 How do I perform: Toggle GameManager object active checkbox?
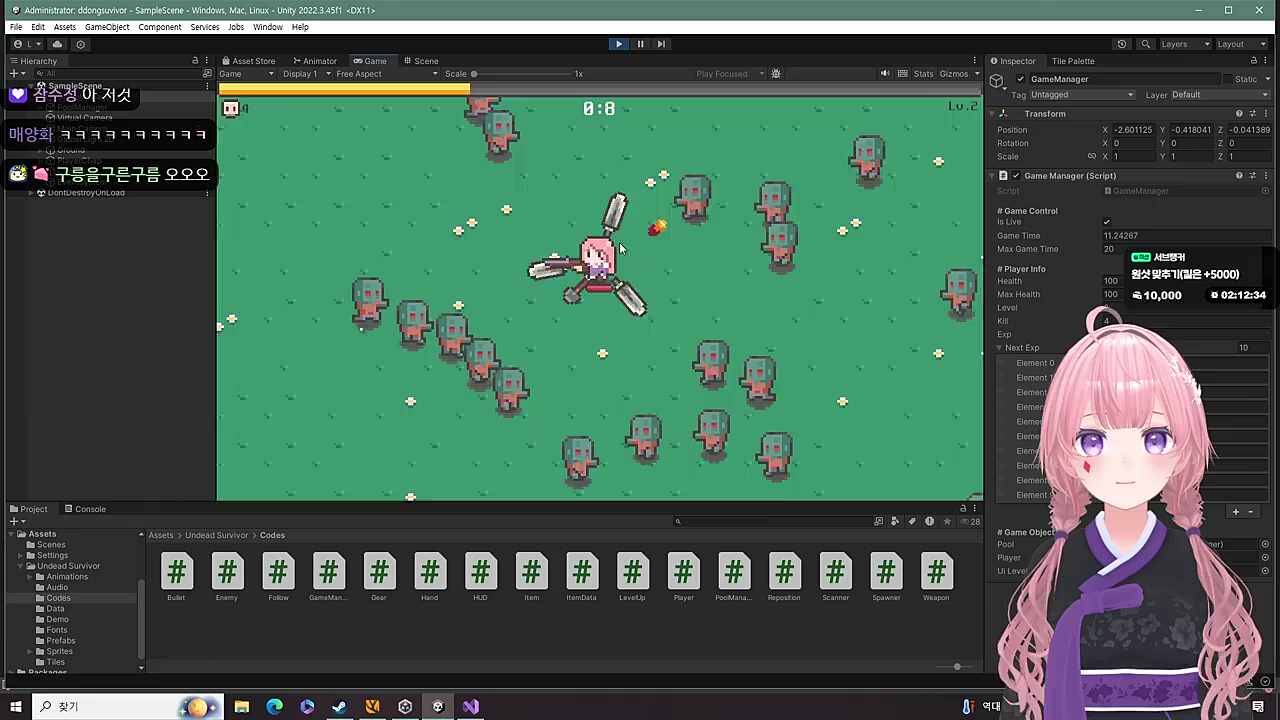[x=1020, y=79]
